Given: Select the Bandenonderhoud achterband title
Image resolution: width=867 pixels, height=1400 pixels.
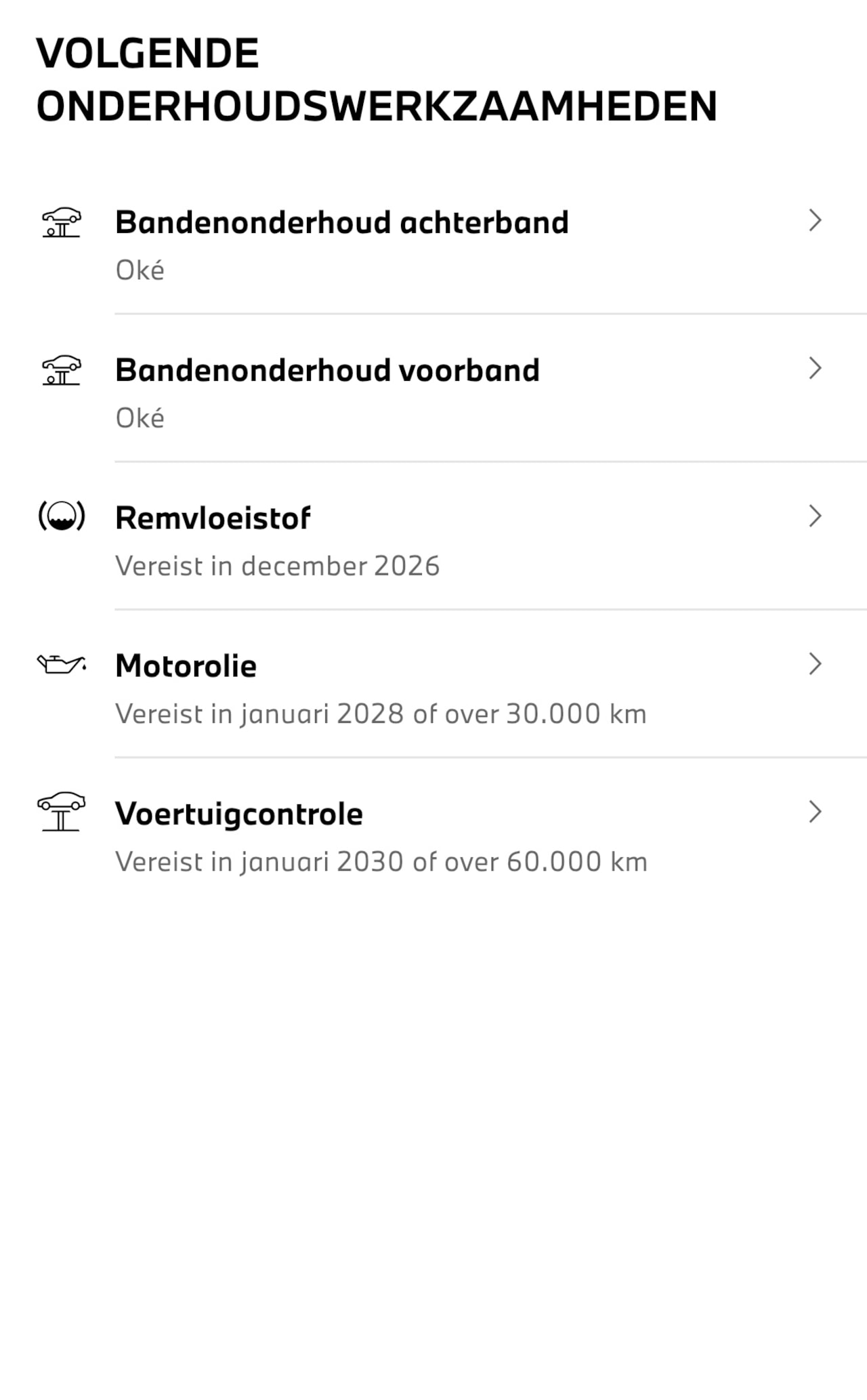Looking at the screenshot, I should point(341,222).
